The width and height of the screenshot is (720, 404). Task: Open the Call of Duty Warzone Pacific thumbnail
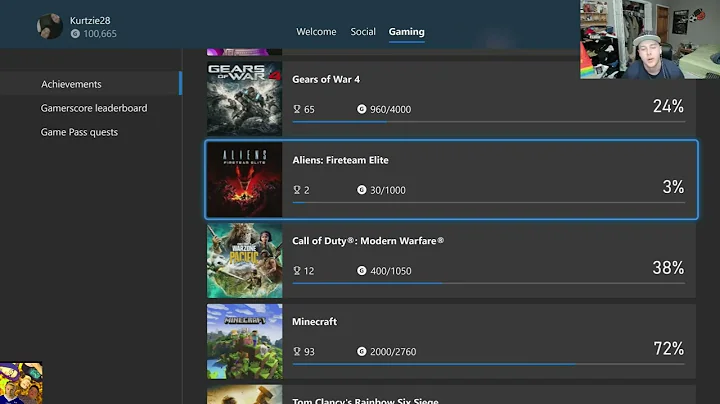[x=244, y=260]
